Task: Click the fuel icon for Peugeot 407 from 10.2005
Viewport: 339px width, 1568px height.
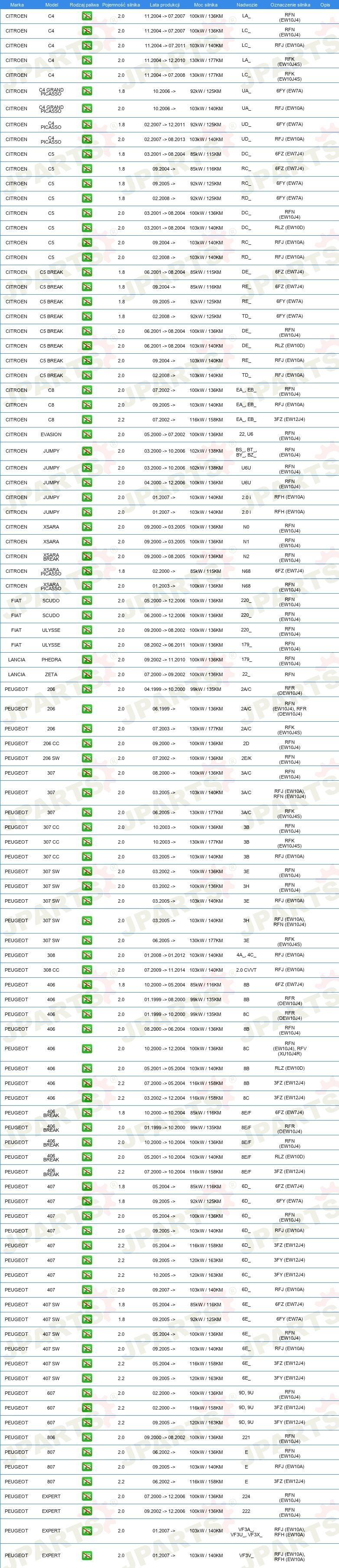Action: [87, 1275]
